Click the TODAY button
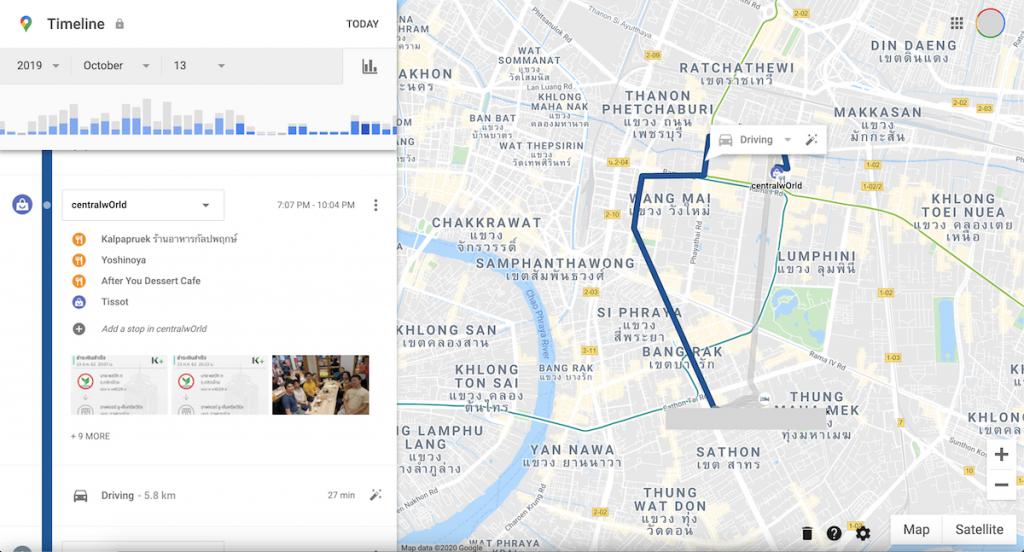This screenshot has width=1024, height=552. click(x=362, y=24)
